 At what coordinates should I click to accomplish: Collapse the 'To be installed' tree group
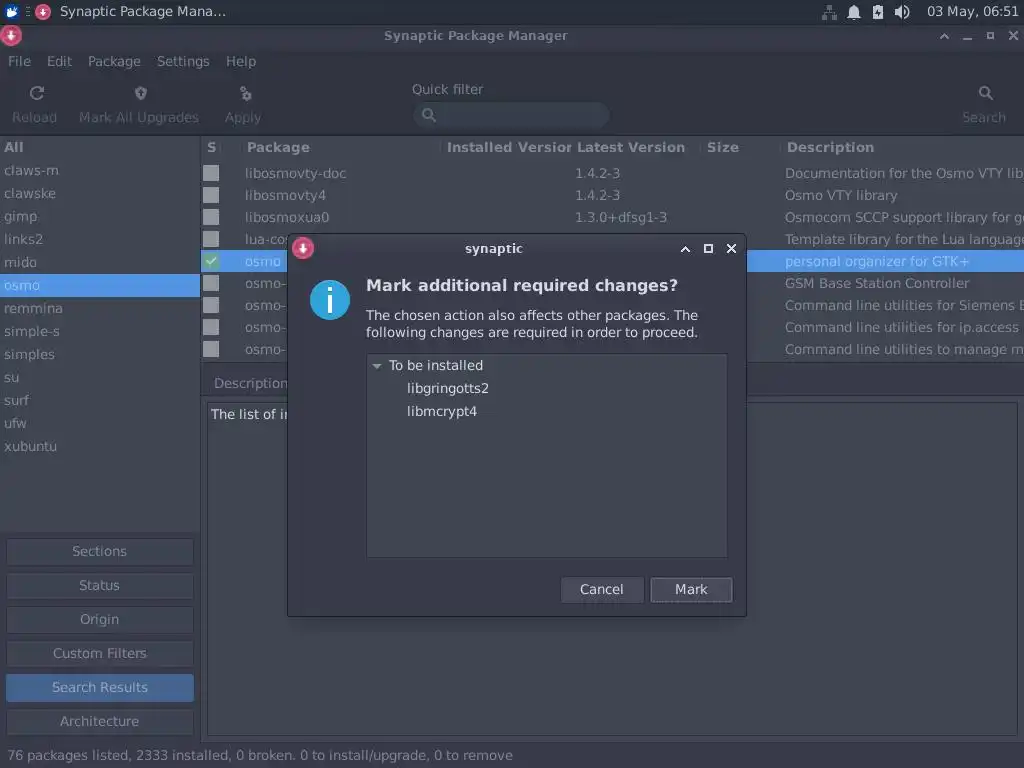[377, 366]
